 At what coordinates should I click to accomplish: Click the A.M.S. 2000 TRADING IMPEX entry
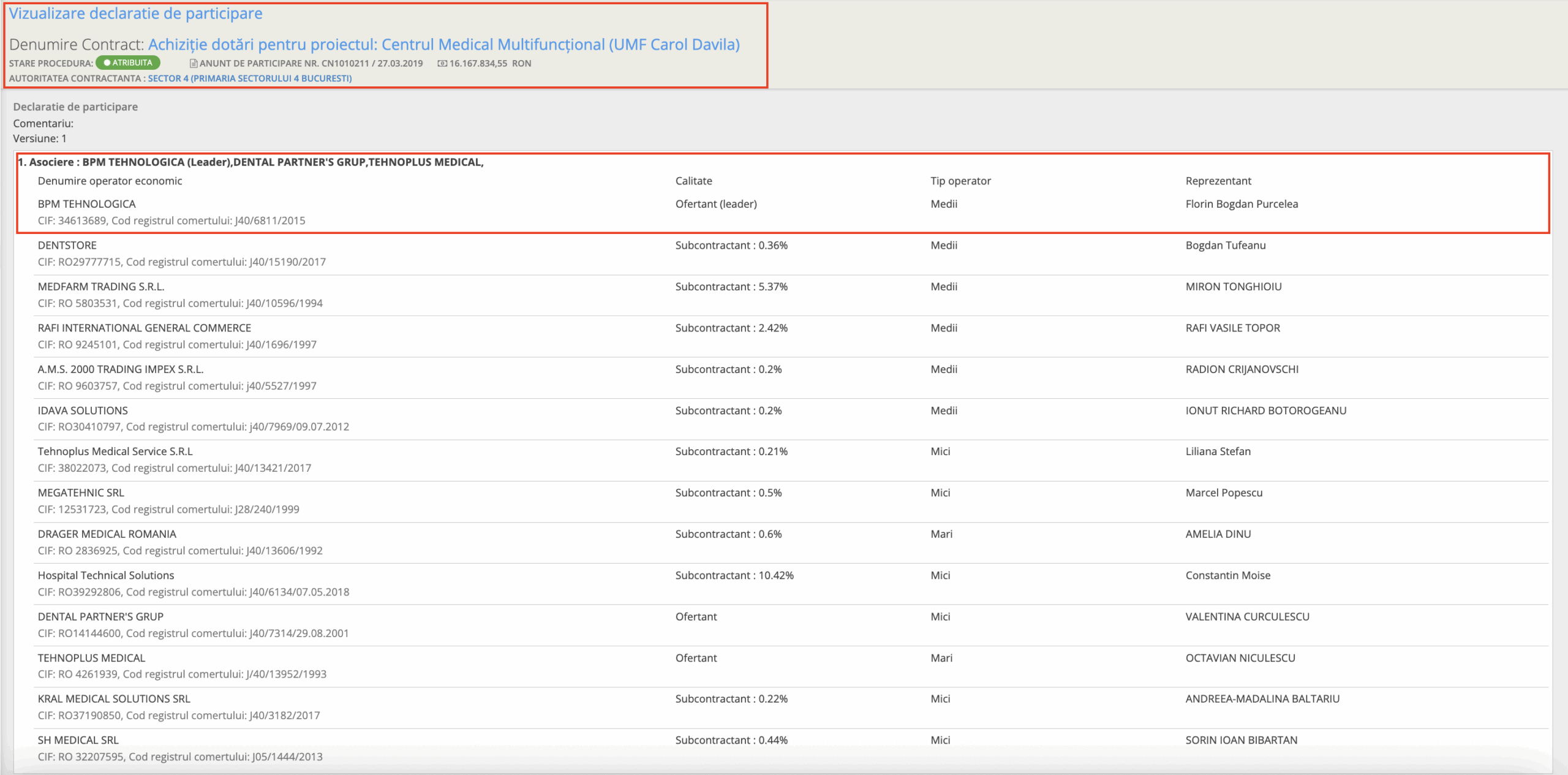click(x=121, y=369)
